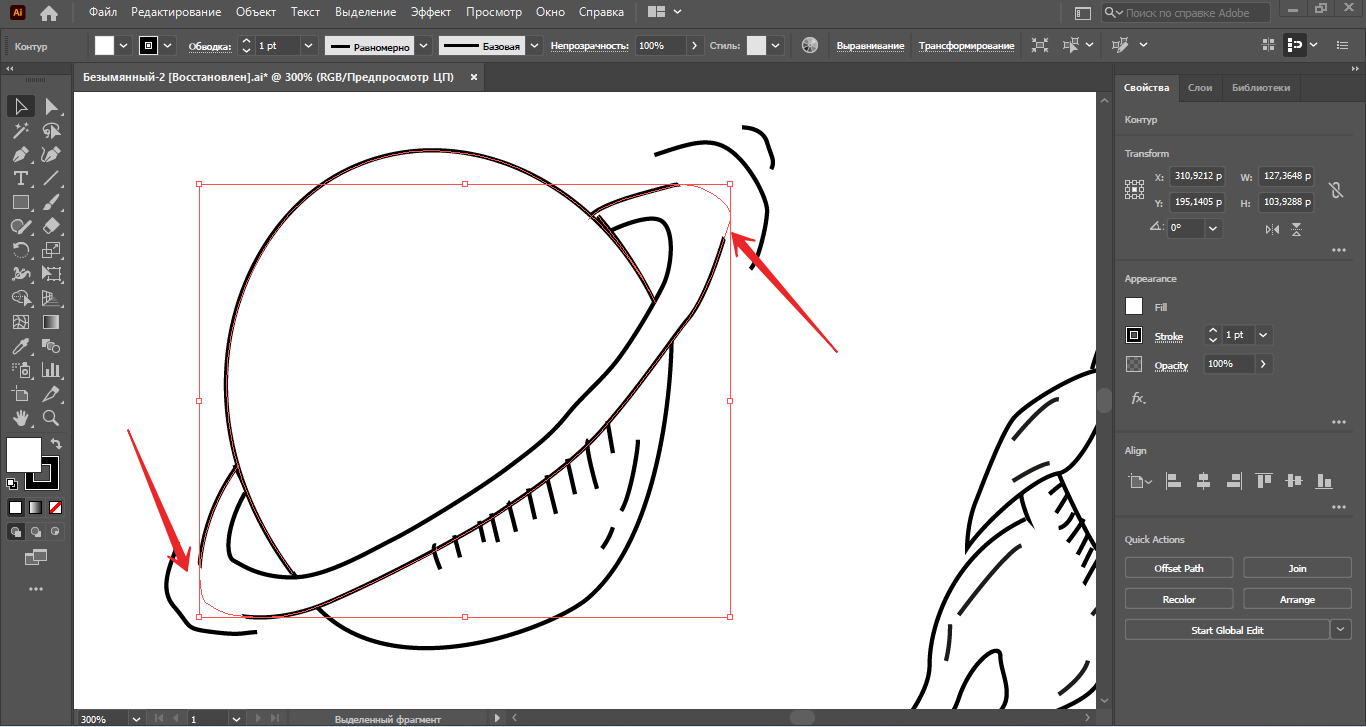Select the Zoom tool
The width and height of the screenshot is (1366, 727).
pos(51,418)
